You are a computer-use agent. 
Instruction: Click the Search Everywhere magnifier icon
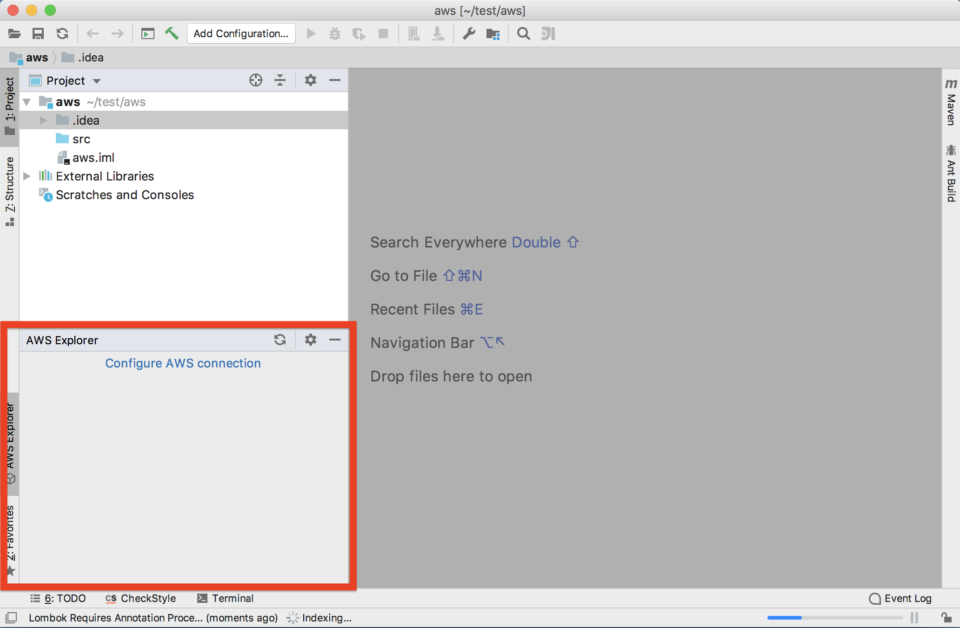[523, 34]
